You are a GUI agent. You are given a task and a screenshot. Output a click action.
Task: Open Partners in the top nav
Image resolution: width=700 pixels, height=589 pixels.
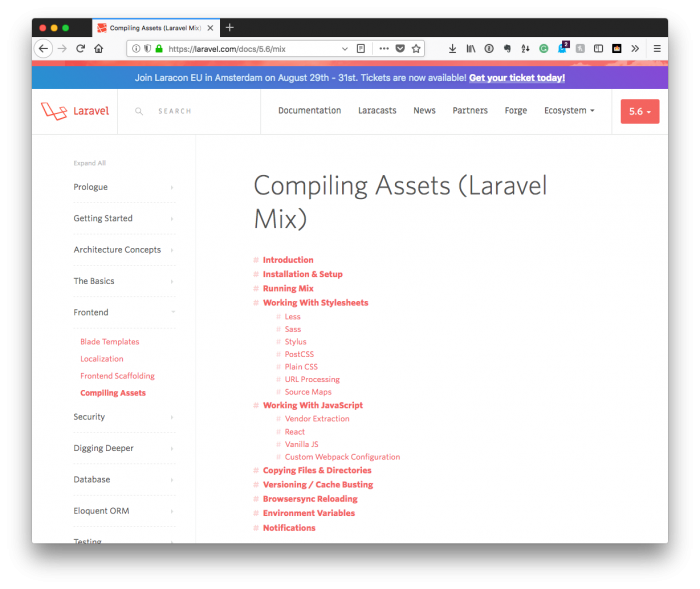click(x=470, y=110)
